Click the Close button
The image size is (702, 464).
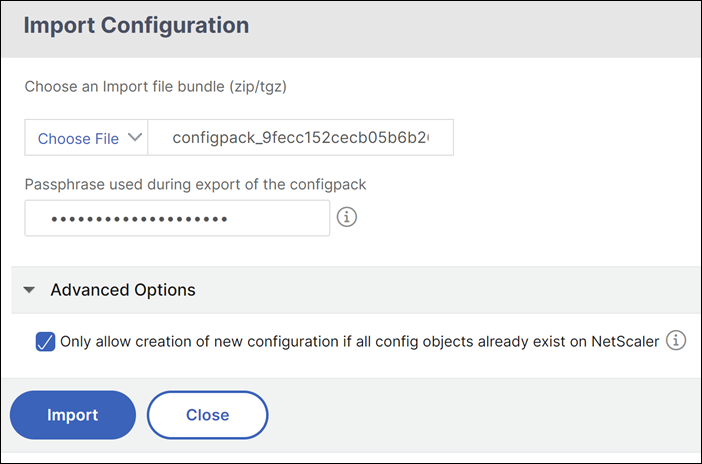[x=208, y=415]
